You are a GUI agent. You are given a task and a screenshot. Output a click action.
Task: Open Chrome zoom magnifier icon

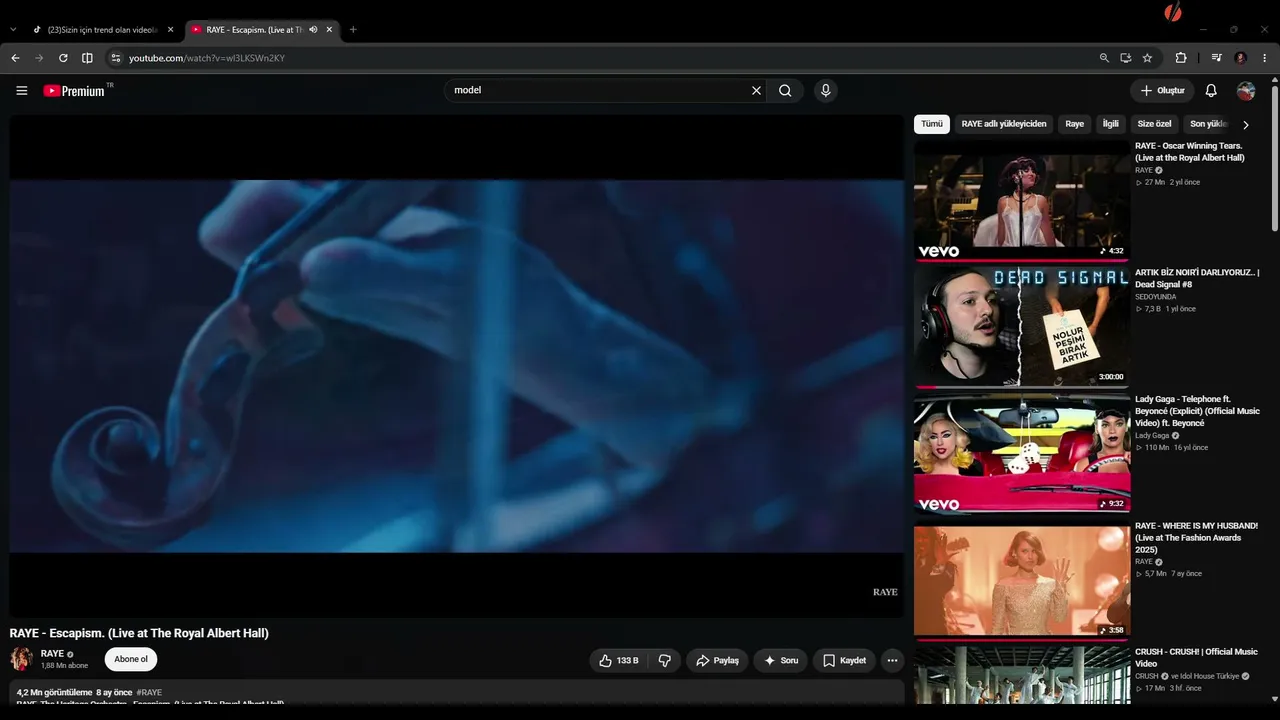coord(1104,58)
